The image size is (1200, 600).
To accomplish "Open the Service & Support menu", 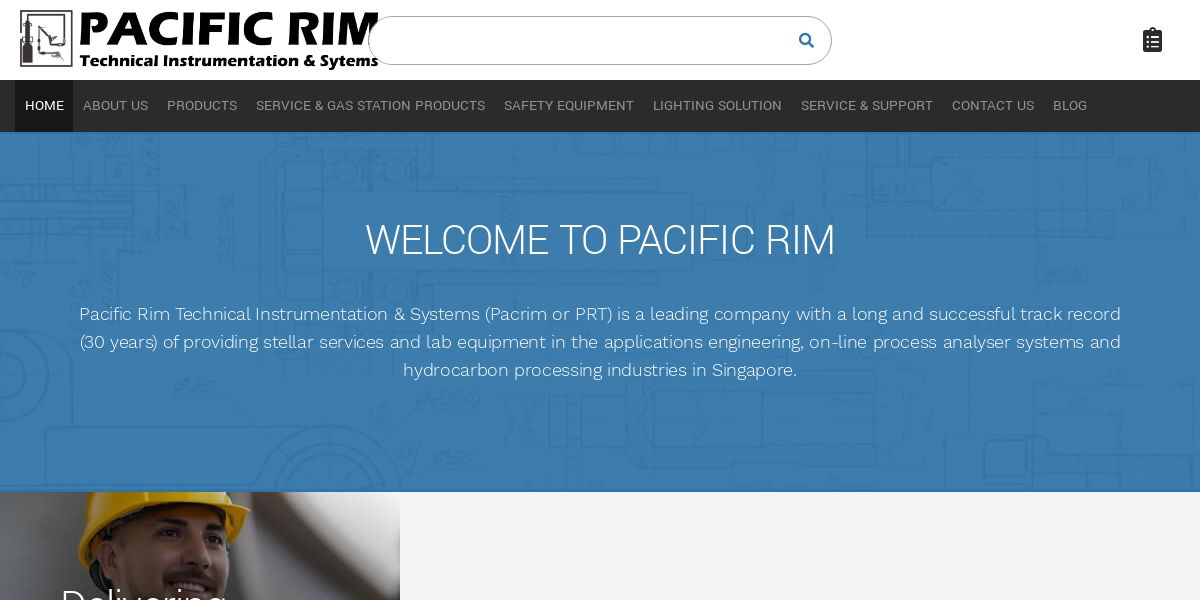I will point(867,106).
